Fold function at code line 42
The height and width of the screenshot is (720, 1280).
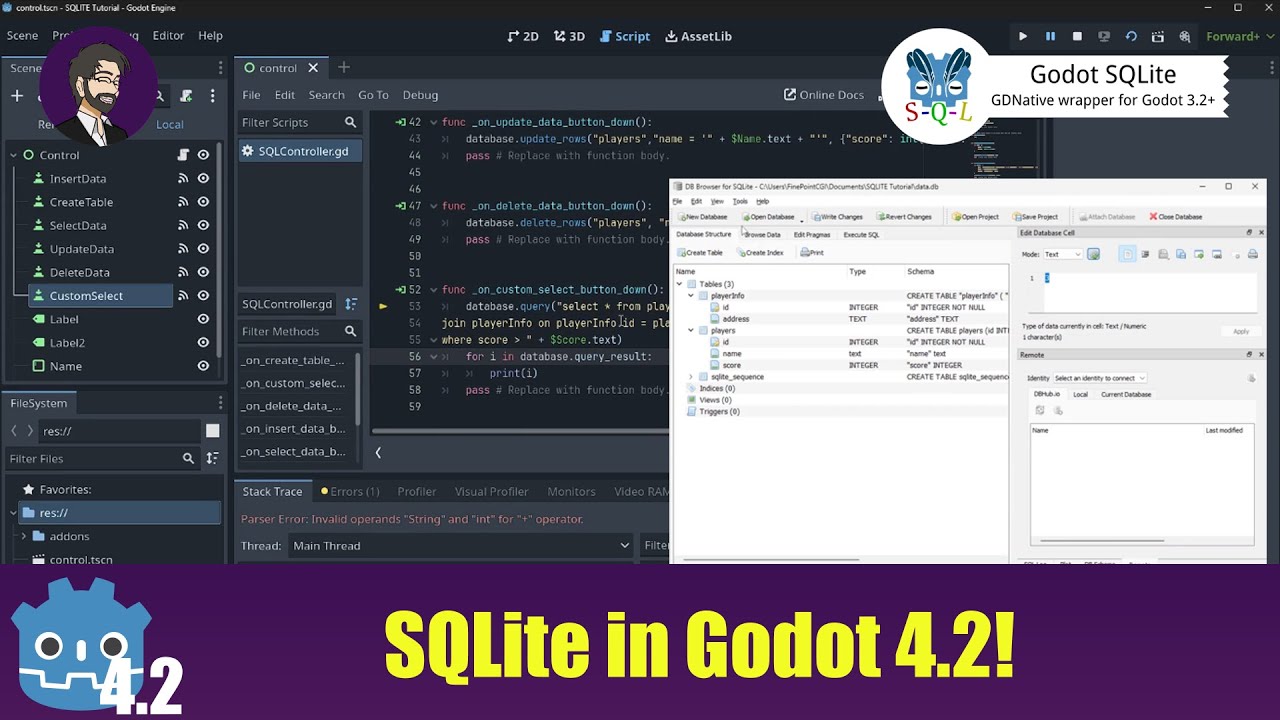[x=433, y=122]
